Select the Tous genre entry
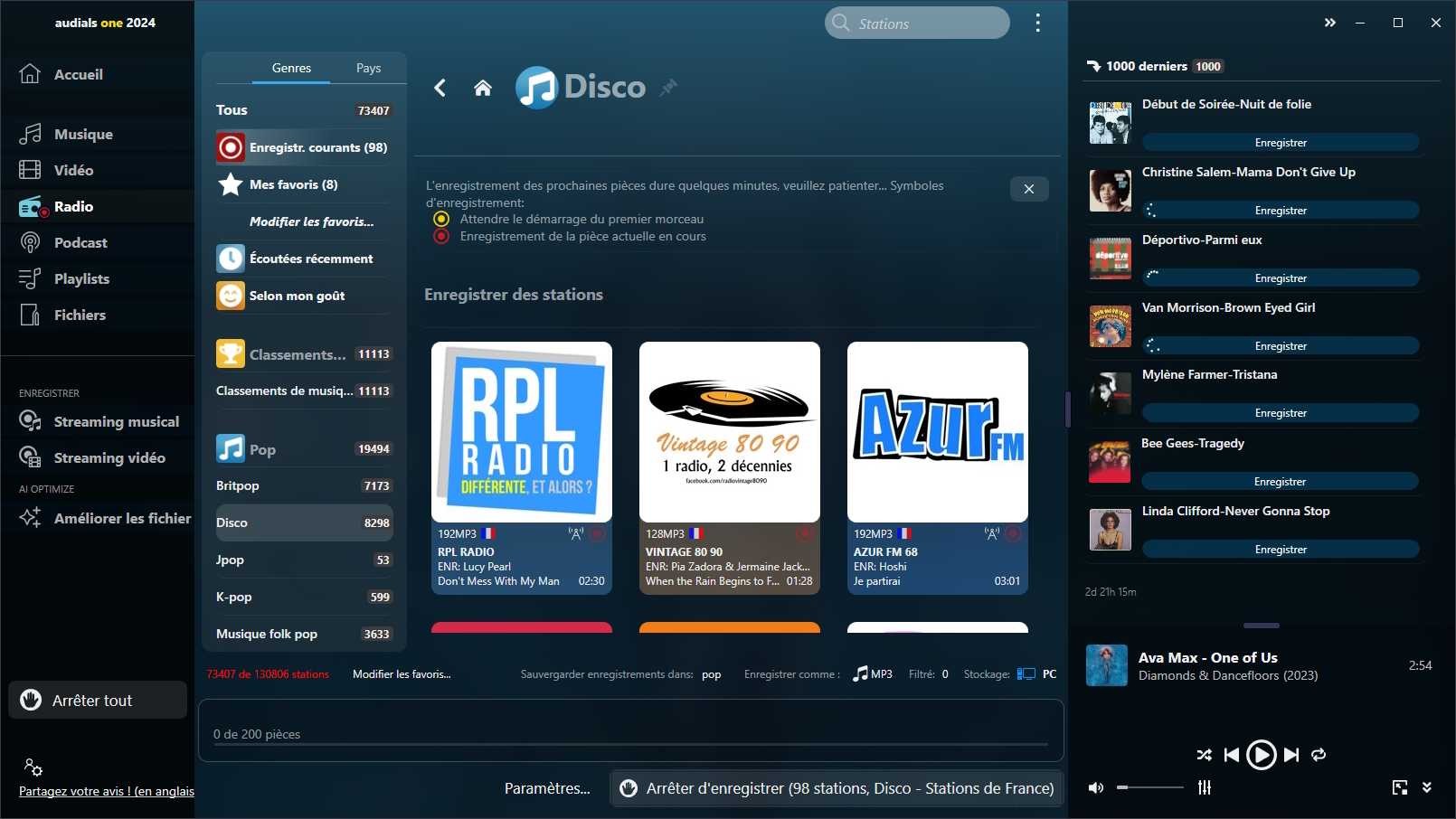 tap(305, 110)
